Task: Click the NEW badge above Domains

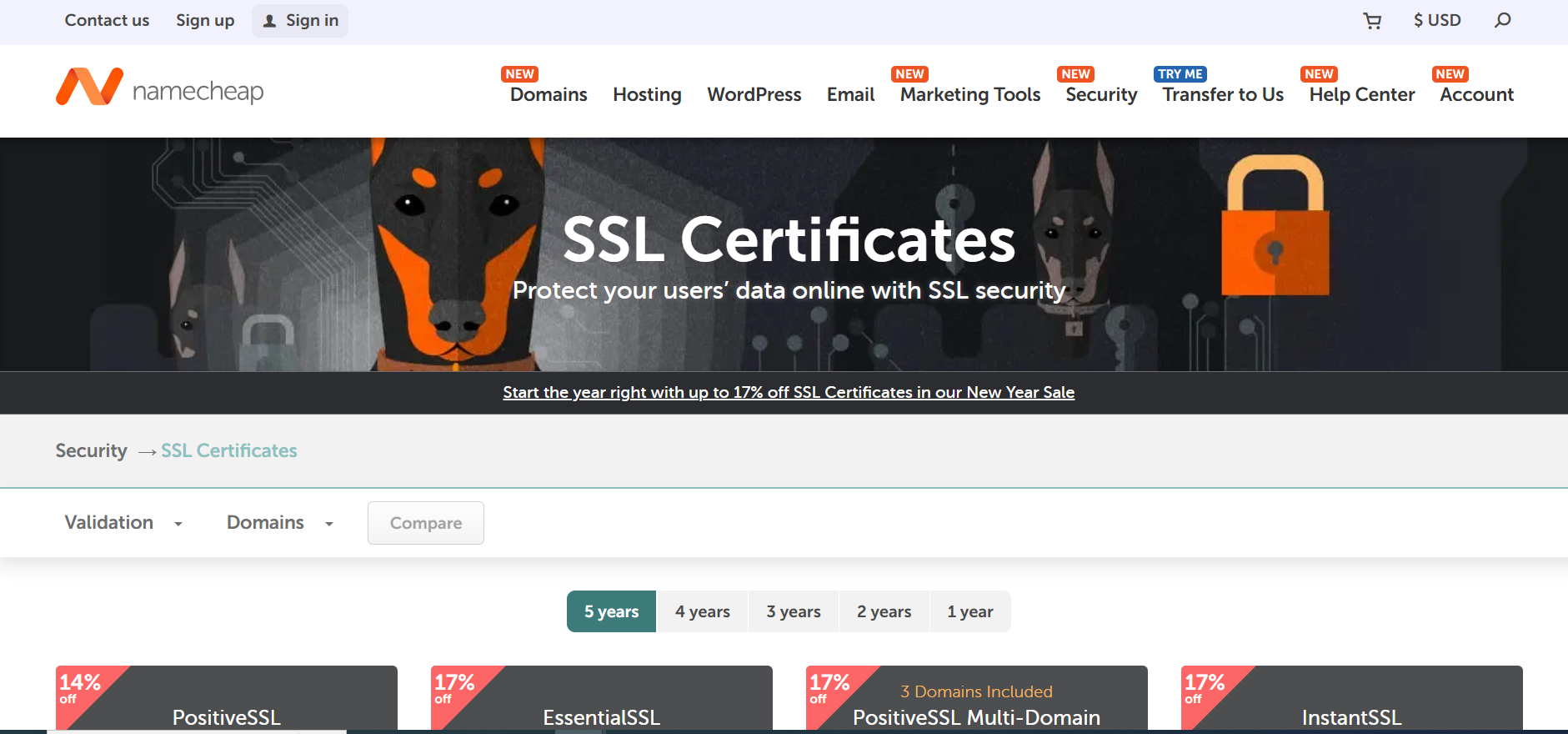Action: (x=520, y=74)
